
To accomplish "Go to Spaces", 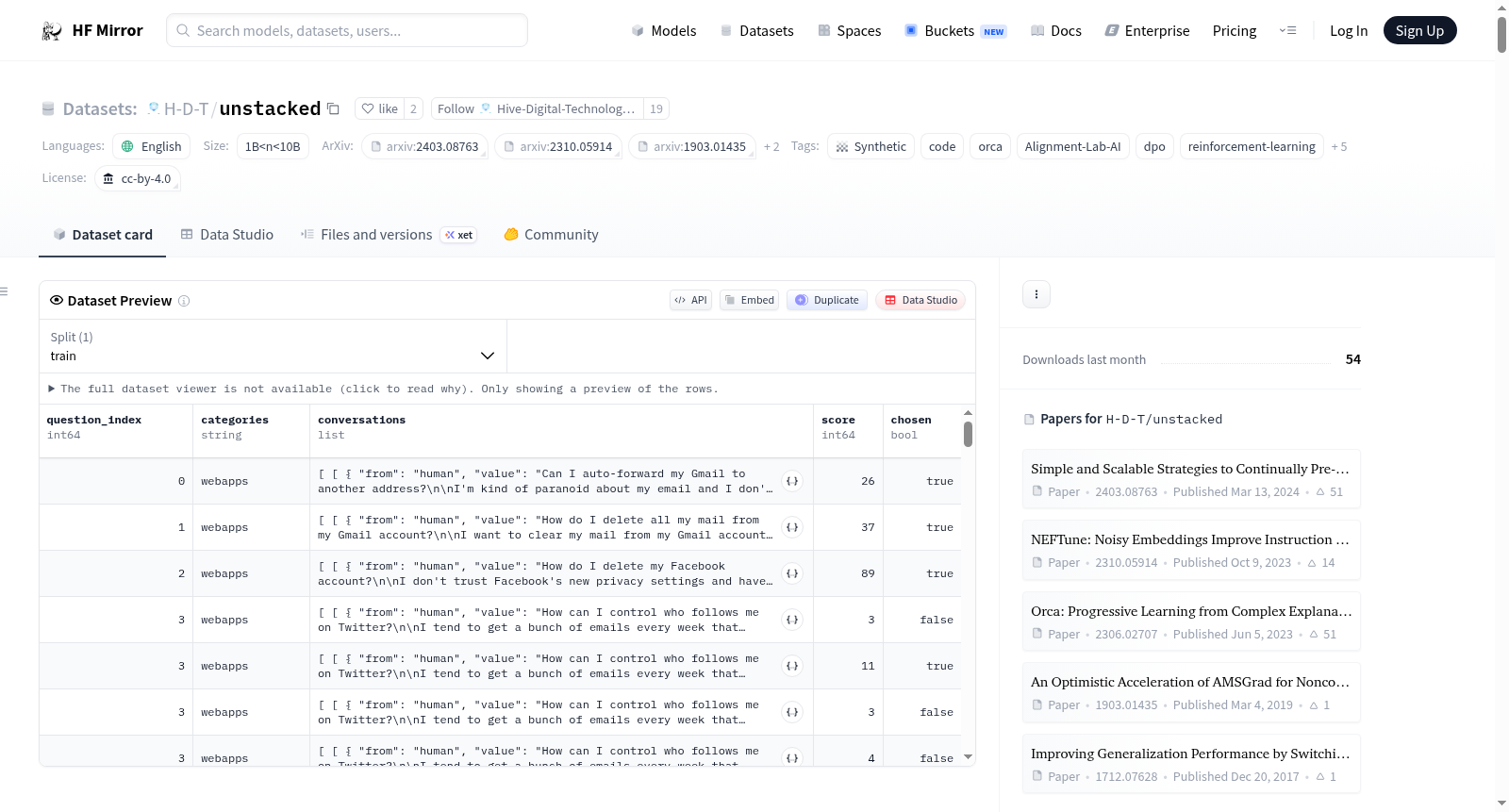I will point(850,31).
